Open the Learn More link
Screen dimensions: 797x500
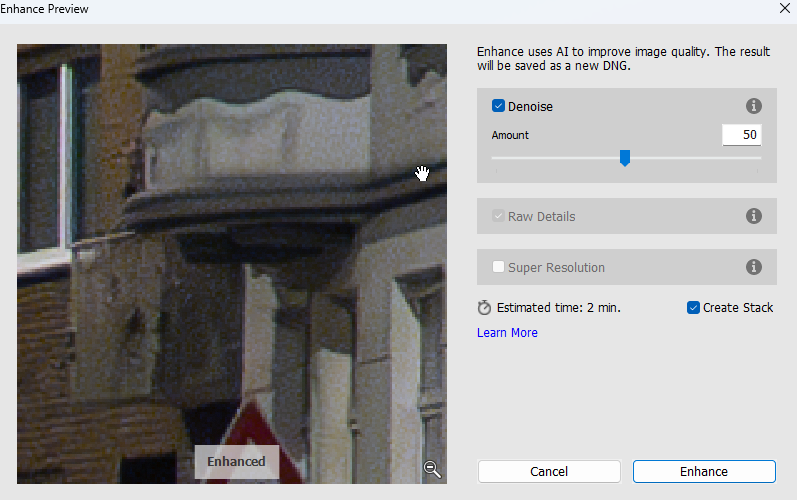[507, 332]
